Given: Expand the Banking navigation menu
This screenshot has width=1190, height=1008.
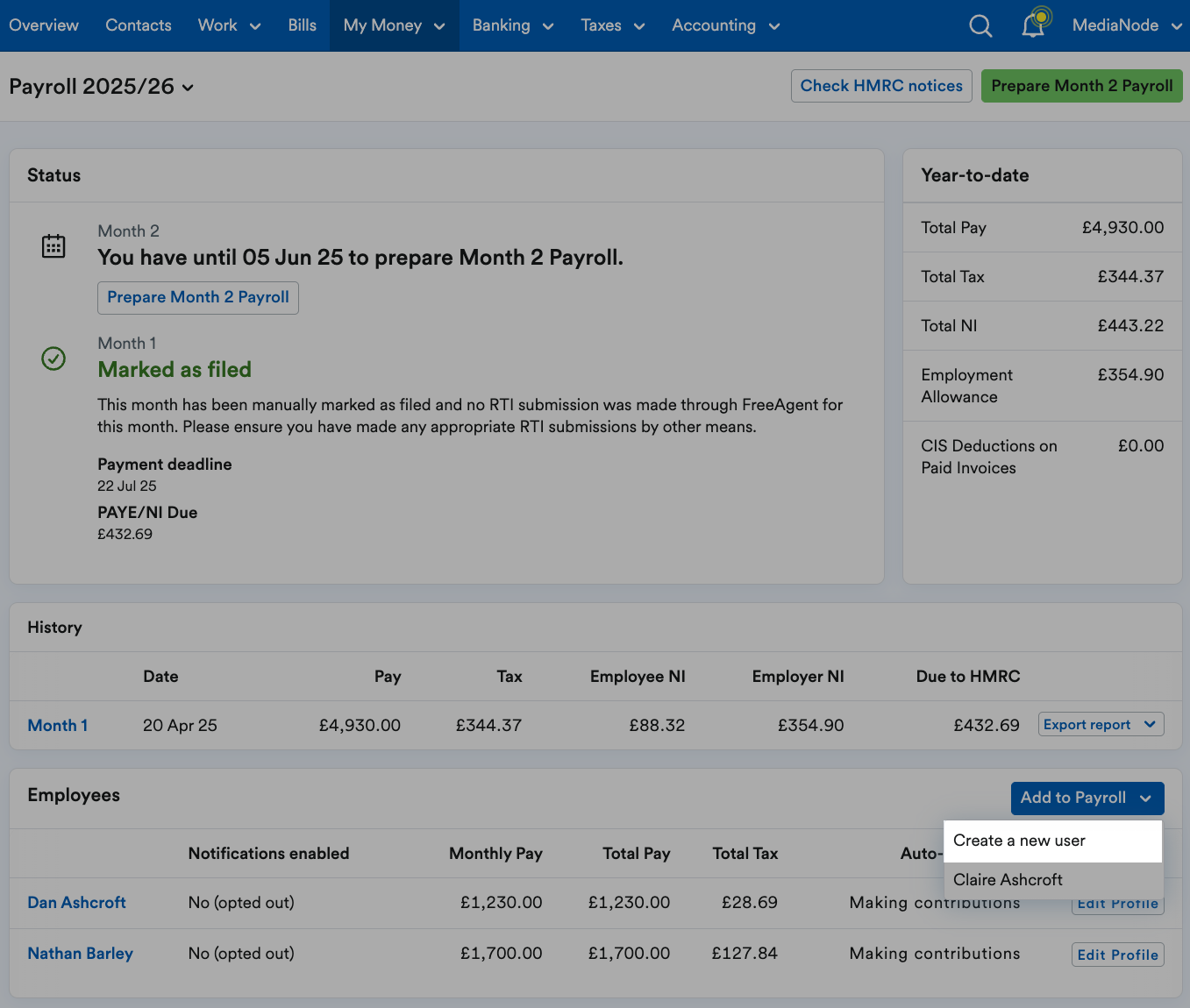Looking at the screenshot, I should coord(512,26).
